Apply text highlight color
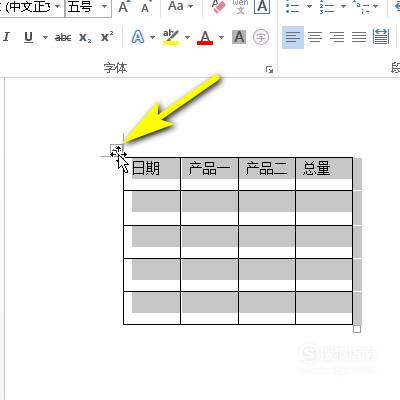400x400 pixels. (171, 37)
